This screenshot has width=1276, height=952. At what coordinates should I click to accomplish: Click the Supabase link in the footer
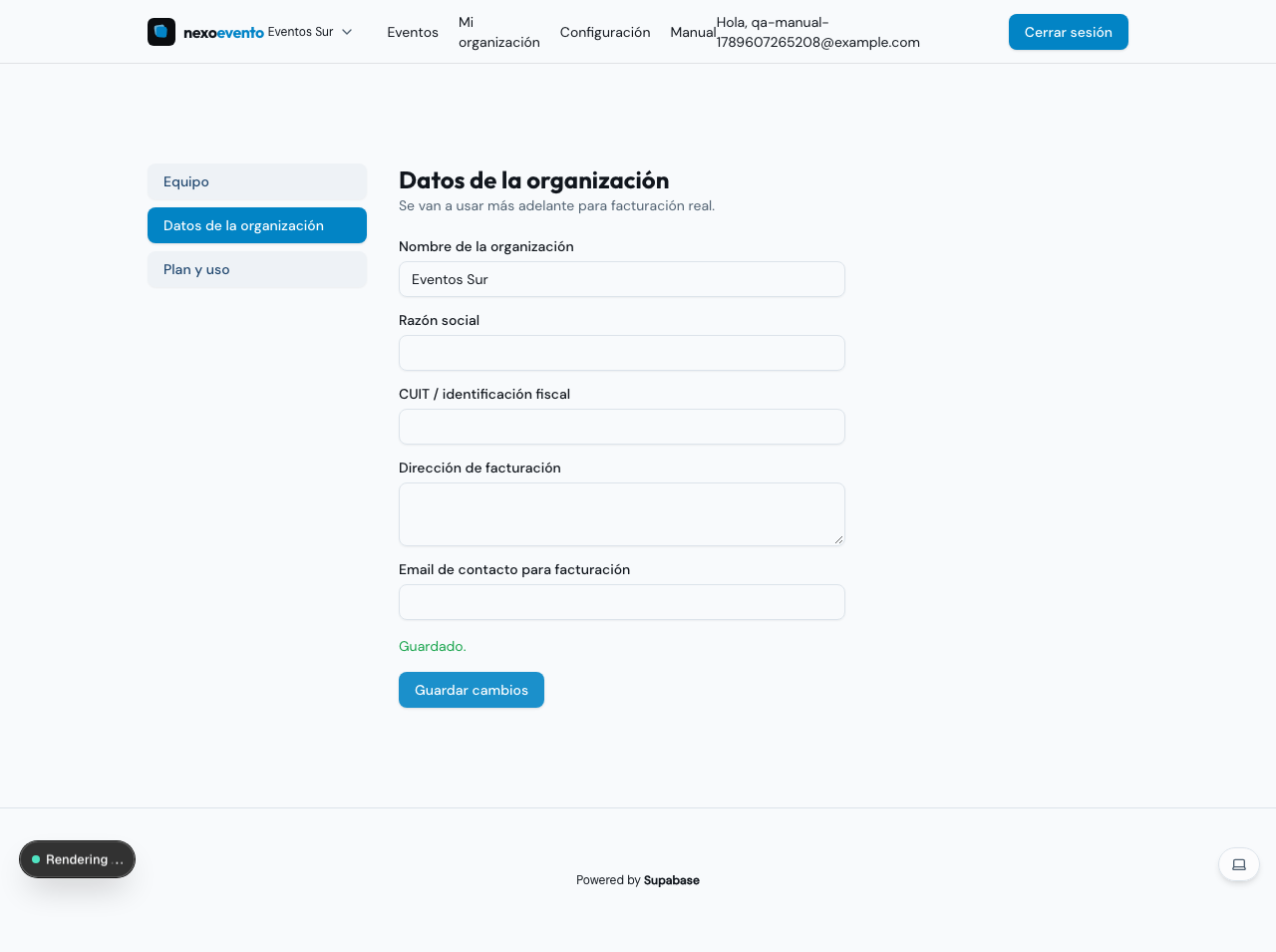pos(672,880)
